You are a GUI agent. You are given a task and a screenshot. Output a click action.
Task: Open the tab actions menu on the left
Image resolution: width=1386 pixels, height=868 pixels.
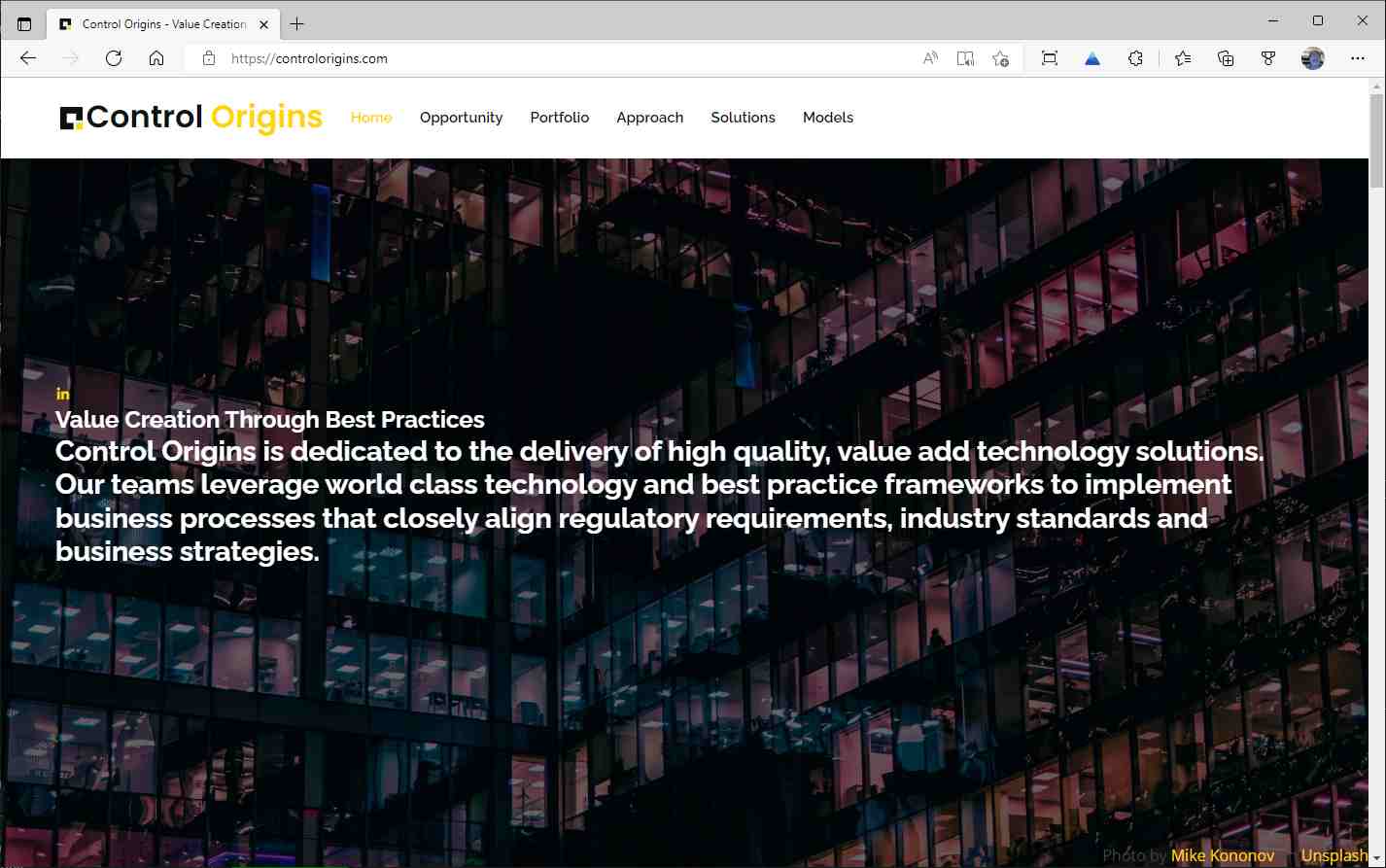tap(24, 23)
